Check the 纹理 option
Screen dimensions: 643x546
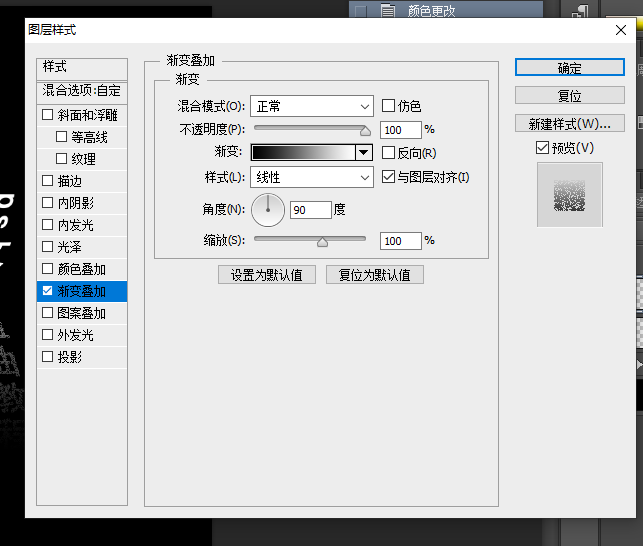tap(61, 158)
